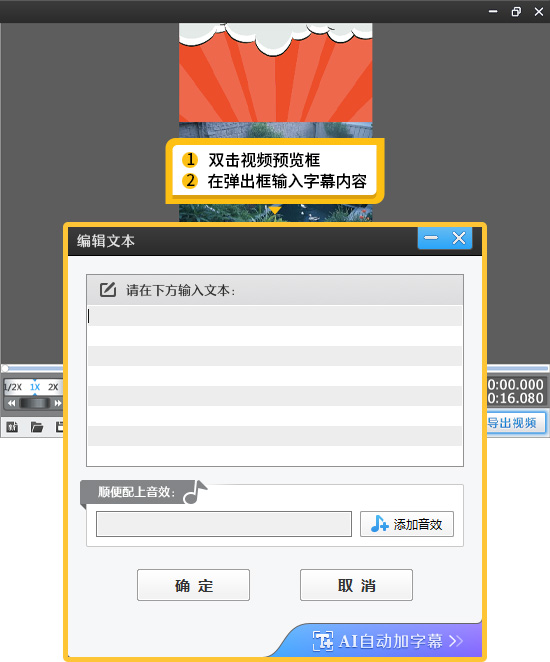Screen dimensions: 550x662
Task: Confirm with the 确定 button
Action: click(193, 585)
